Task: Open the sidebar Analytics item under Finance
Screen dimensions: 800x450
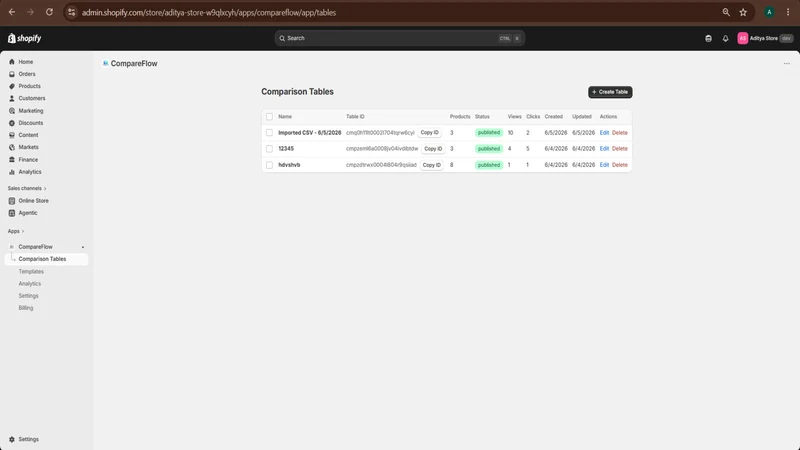Action: tap(30, 172)
